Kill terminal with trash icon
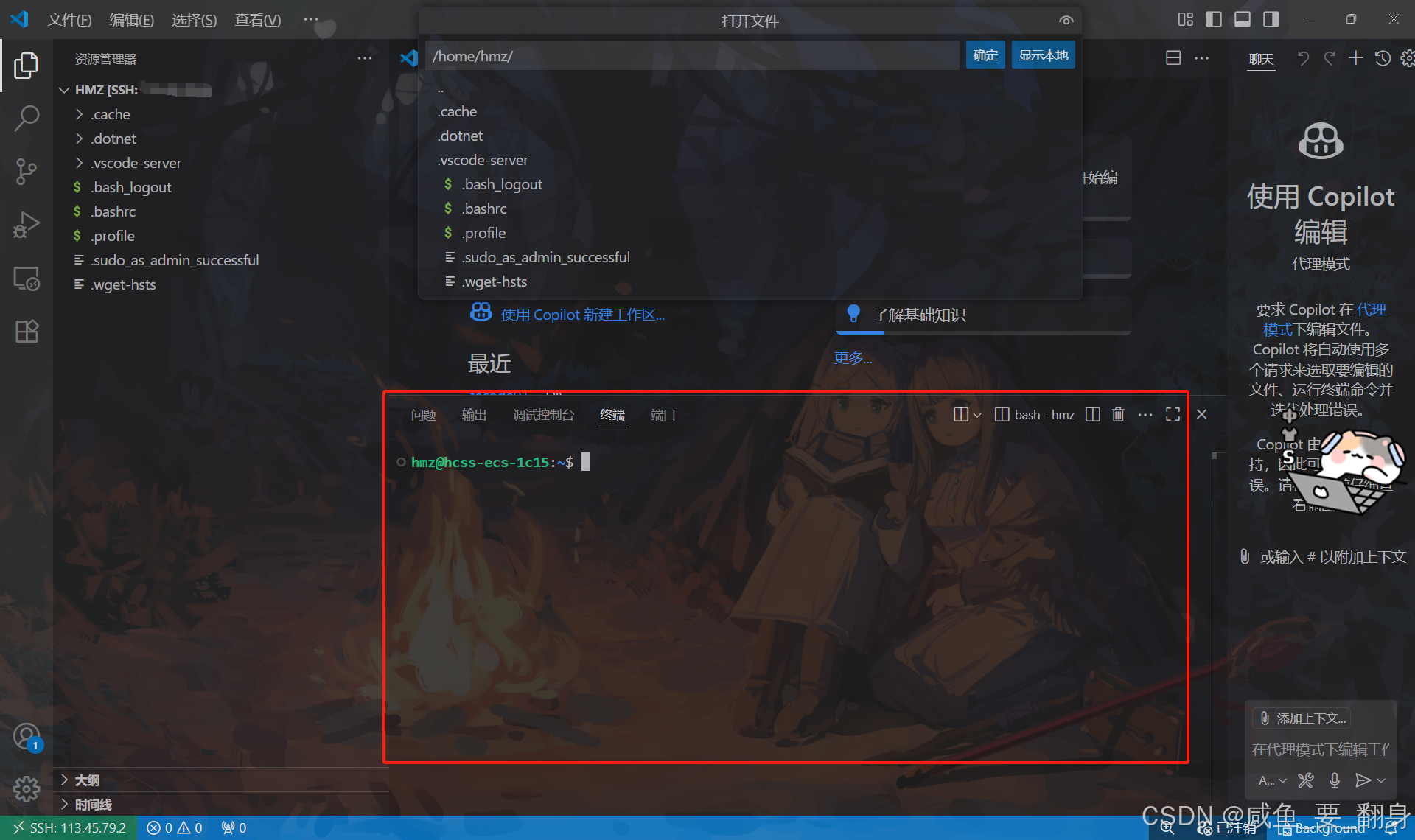This screenshot has width=1415, height=840. 1118,414
